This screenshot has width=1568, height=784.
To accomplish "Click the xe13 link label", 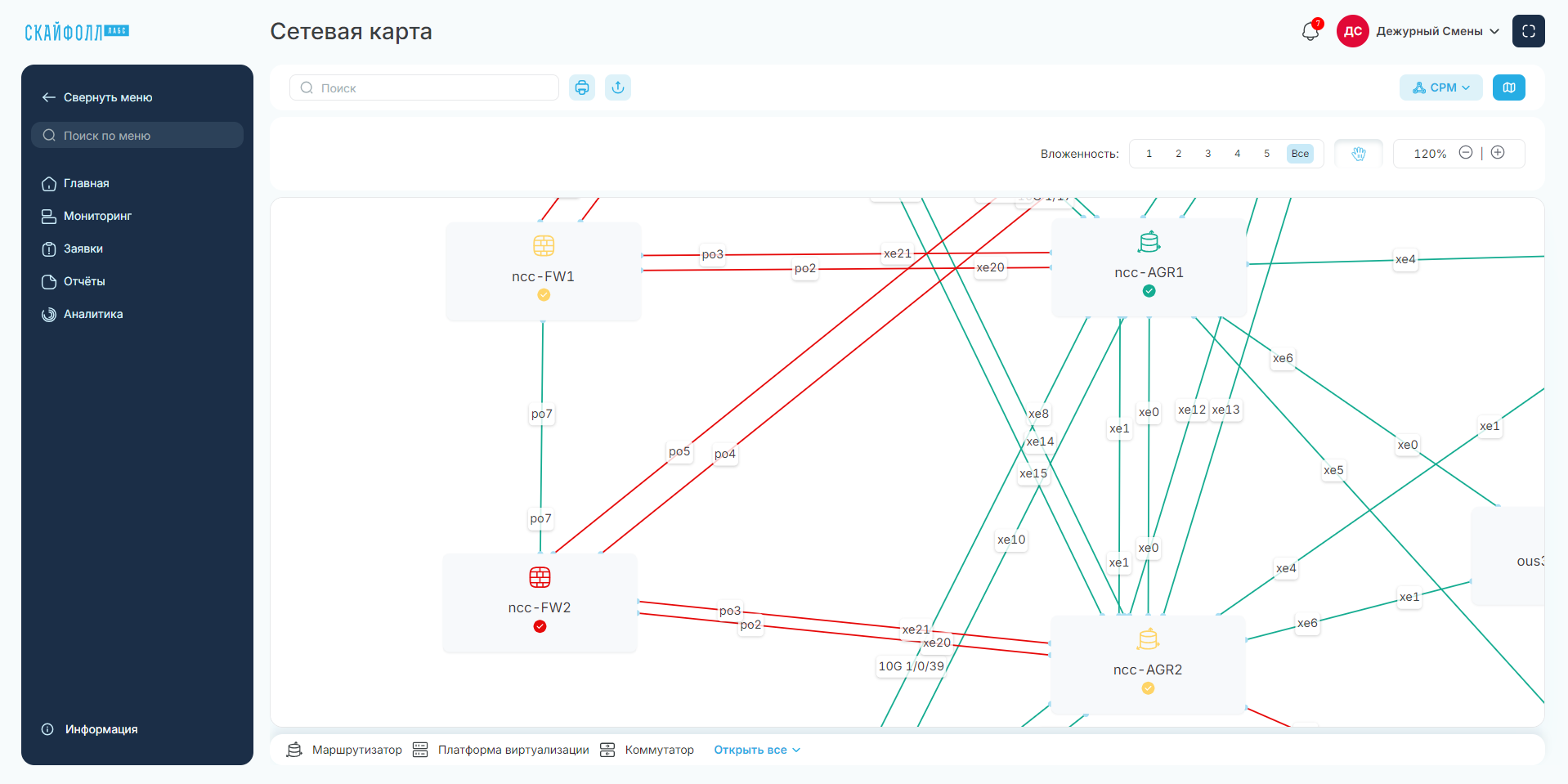I will [1225, 410].
